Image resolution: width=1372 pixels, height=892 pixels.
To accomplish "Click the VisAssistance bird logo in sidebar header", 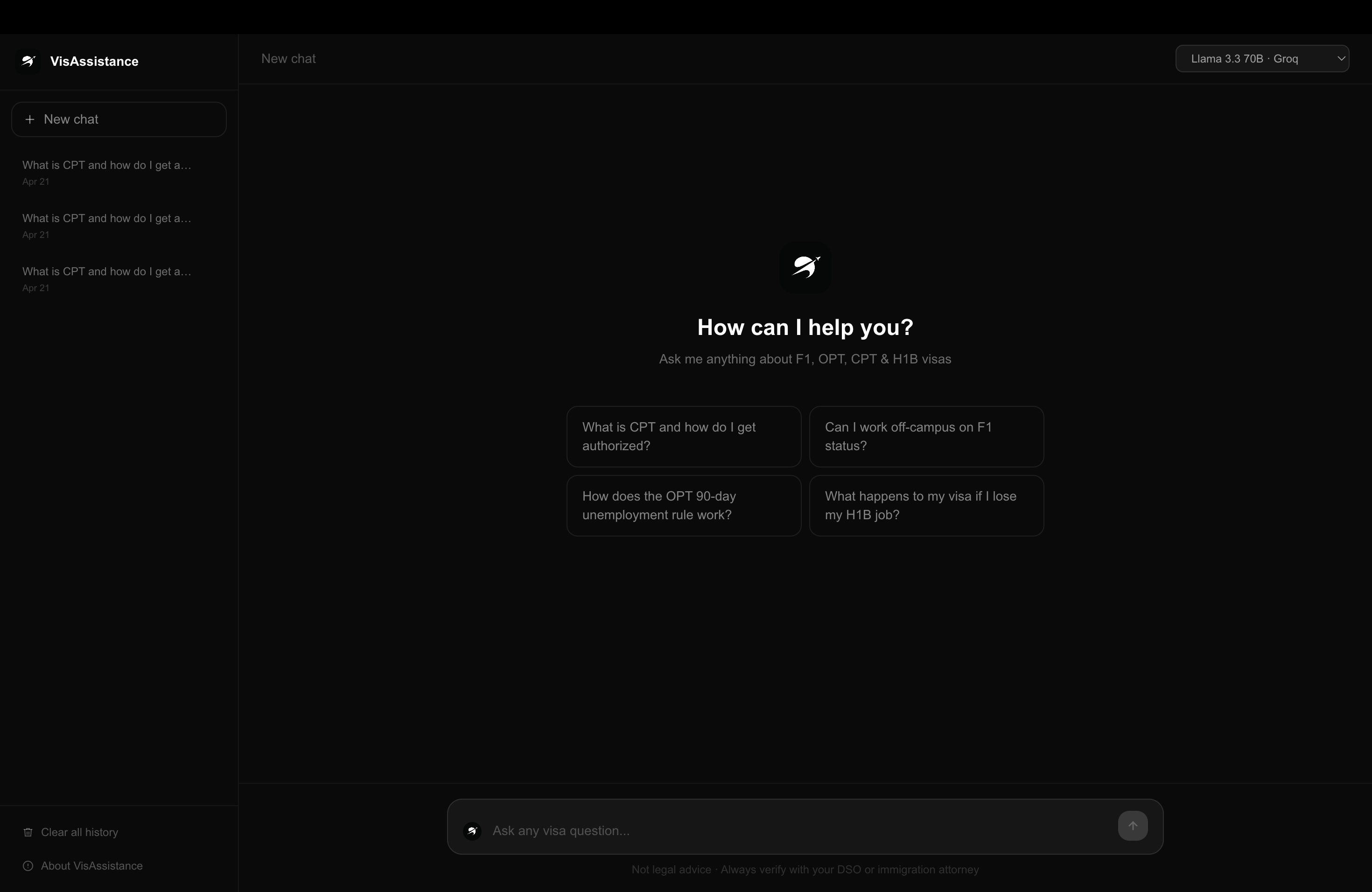I will (28, 61).
